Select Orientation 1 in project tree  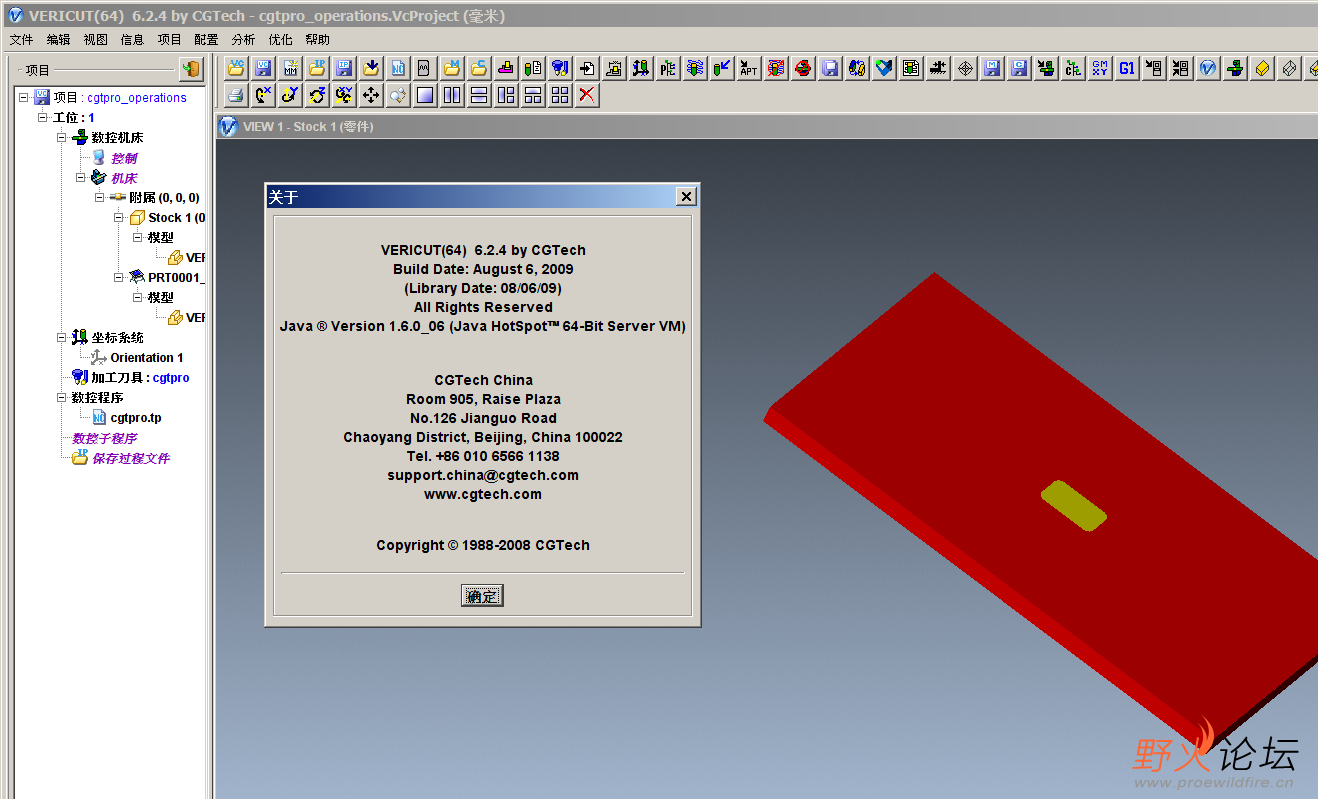click(147, 357)
